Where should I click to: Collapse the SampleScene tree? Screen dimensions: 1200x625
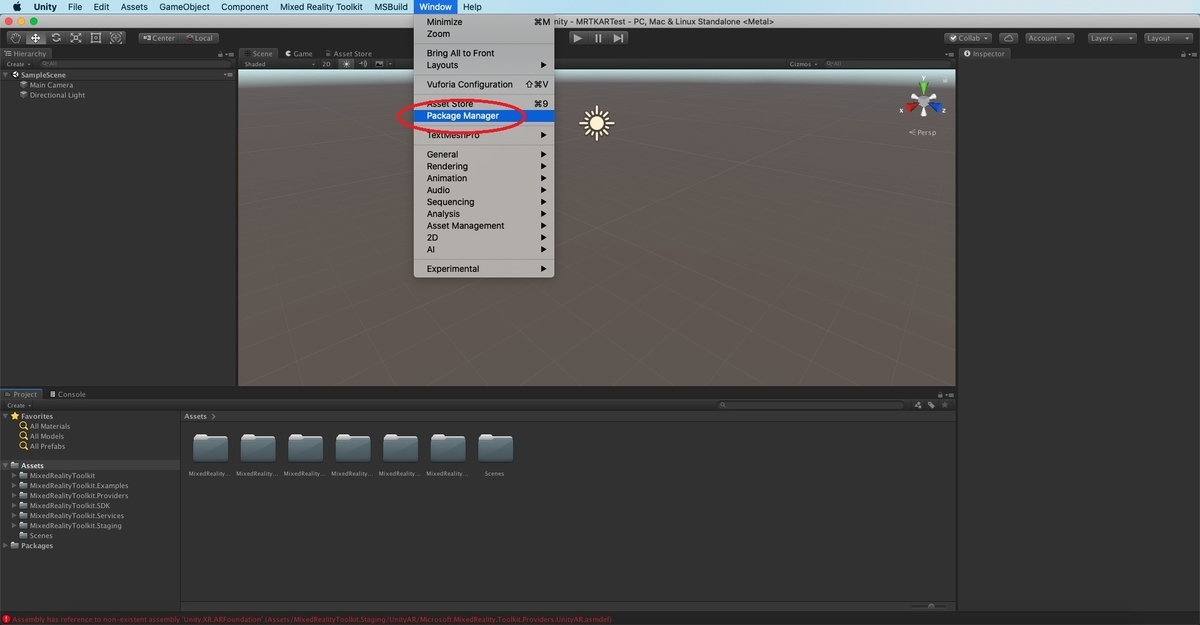pyautogui.click(x=6, y=75)
